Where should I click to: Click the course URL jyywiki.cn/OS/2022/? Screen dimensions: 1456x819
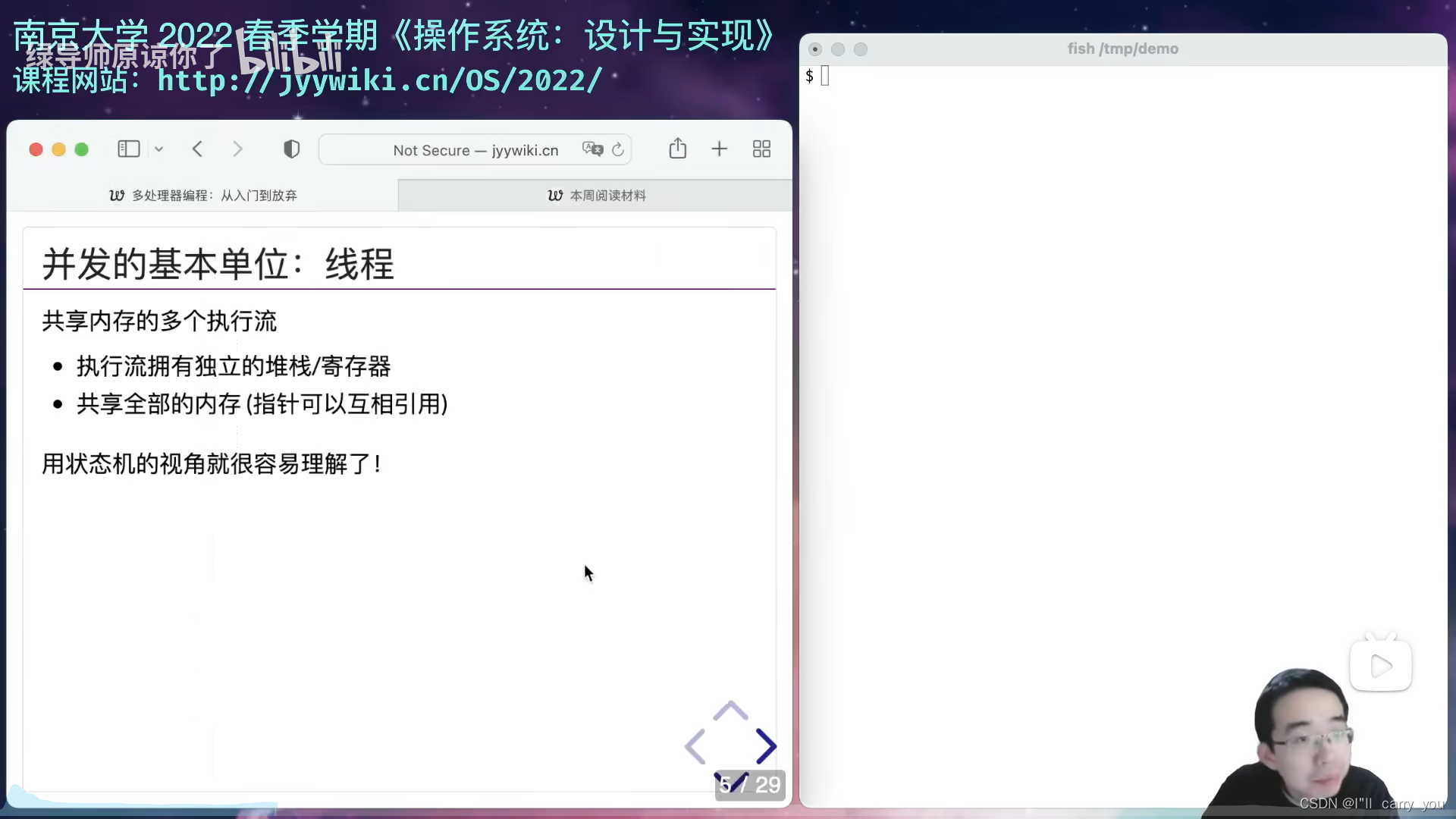(380, 80)
